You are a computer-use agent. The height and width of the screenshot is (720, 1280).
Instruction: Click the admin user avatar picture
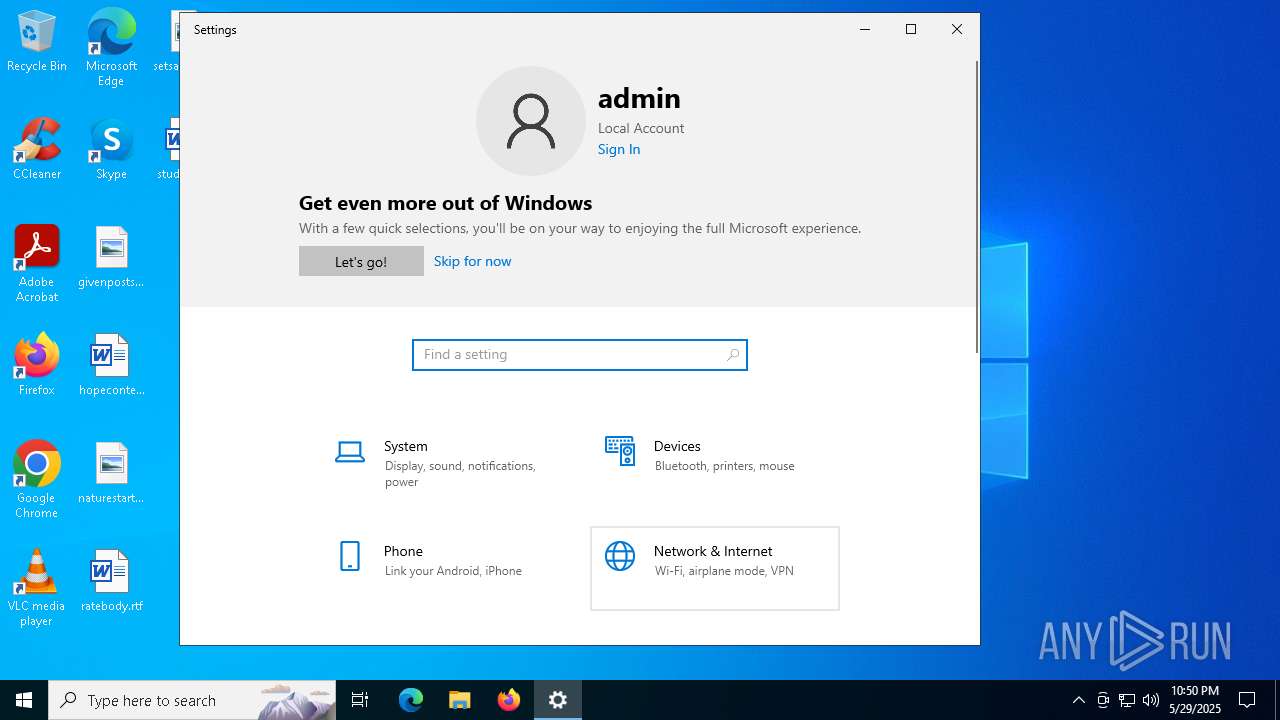click(x=531, y=121)
